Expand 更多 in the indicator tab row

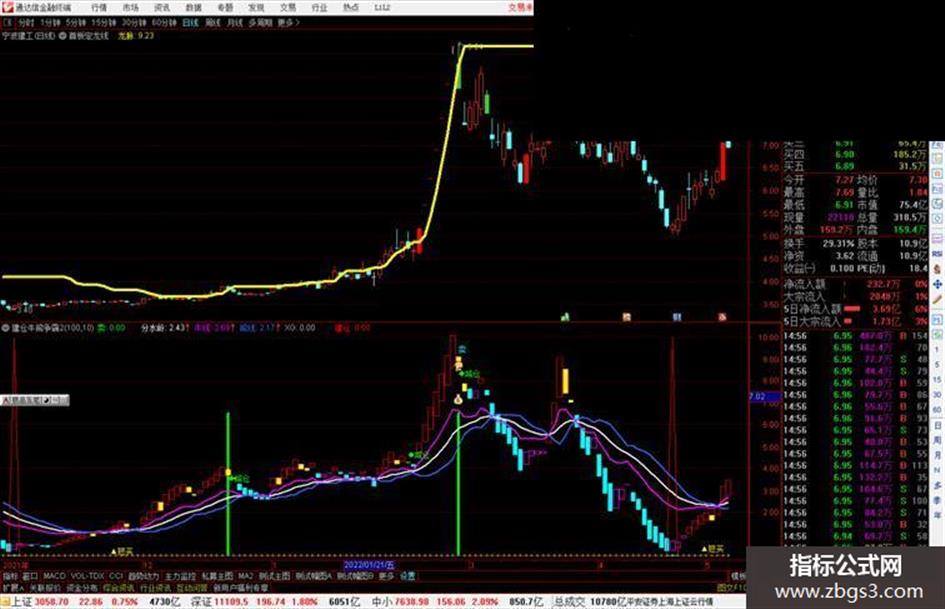[386, 576]
